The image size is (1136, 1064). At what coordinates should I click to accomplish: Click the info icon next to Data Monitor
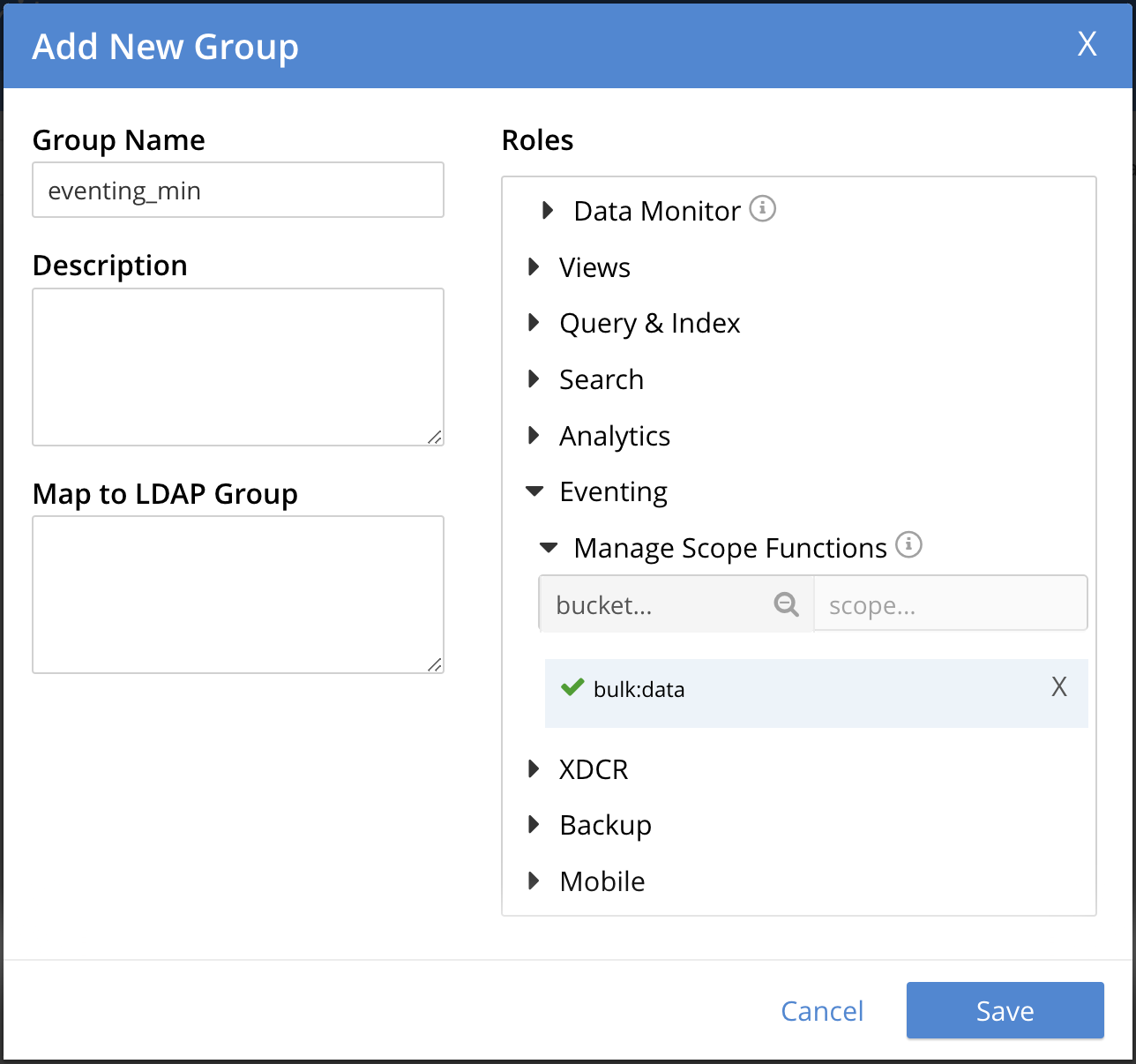[x=762, y=209]
